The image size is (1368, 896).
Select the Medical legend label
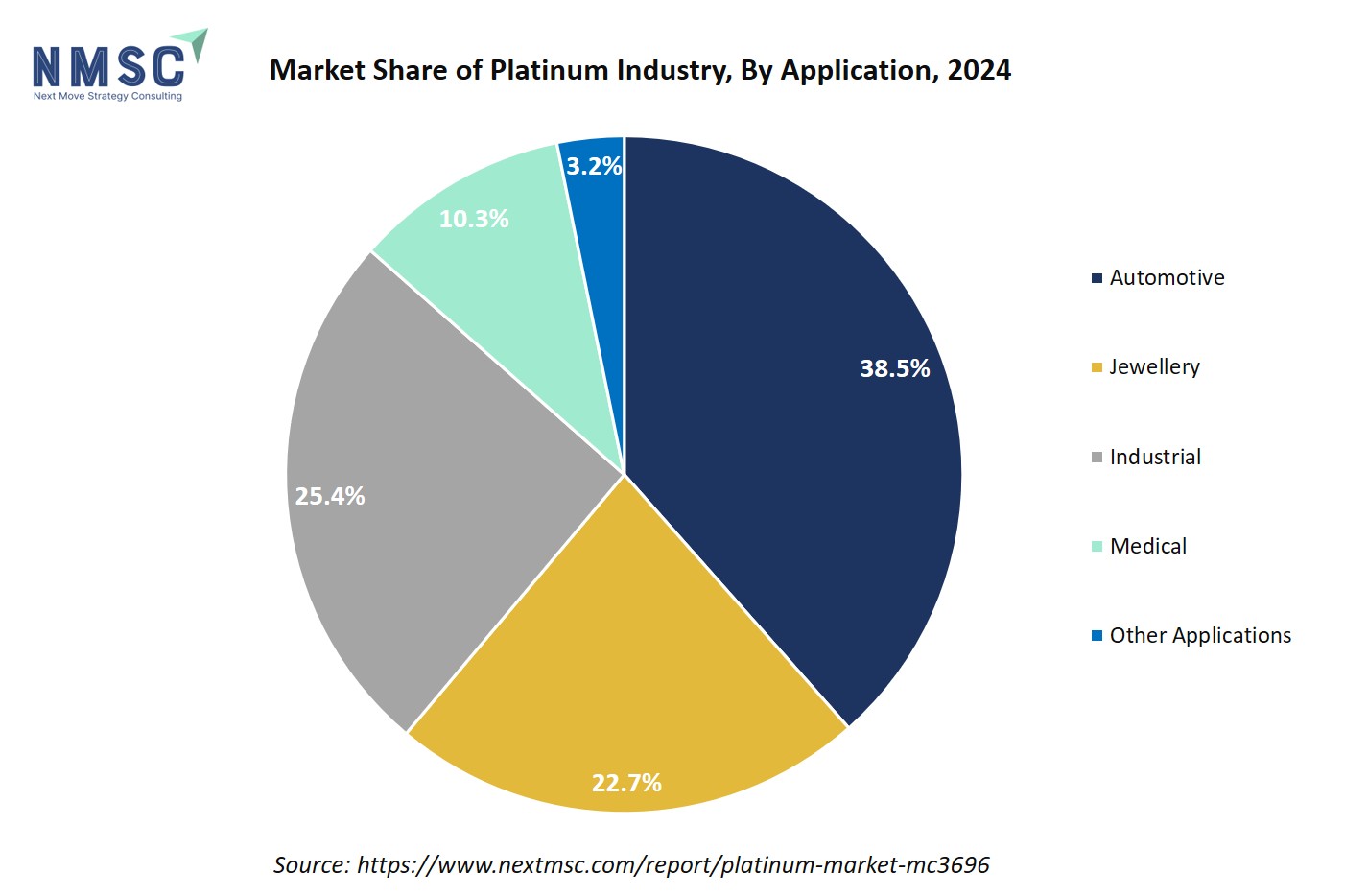(1148, 547)
